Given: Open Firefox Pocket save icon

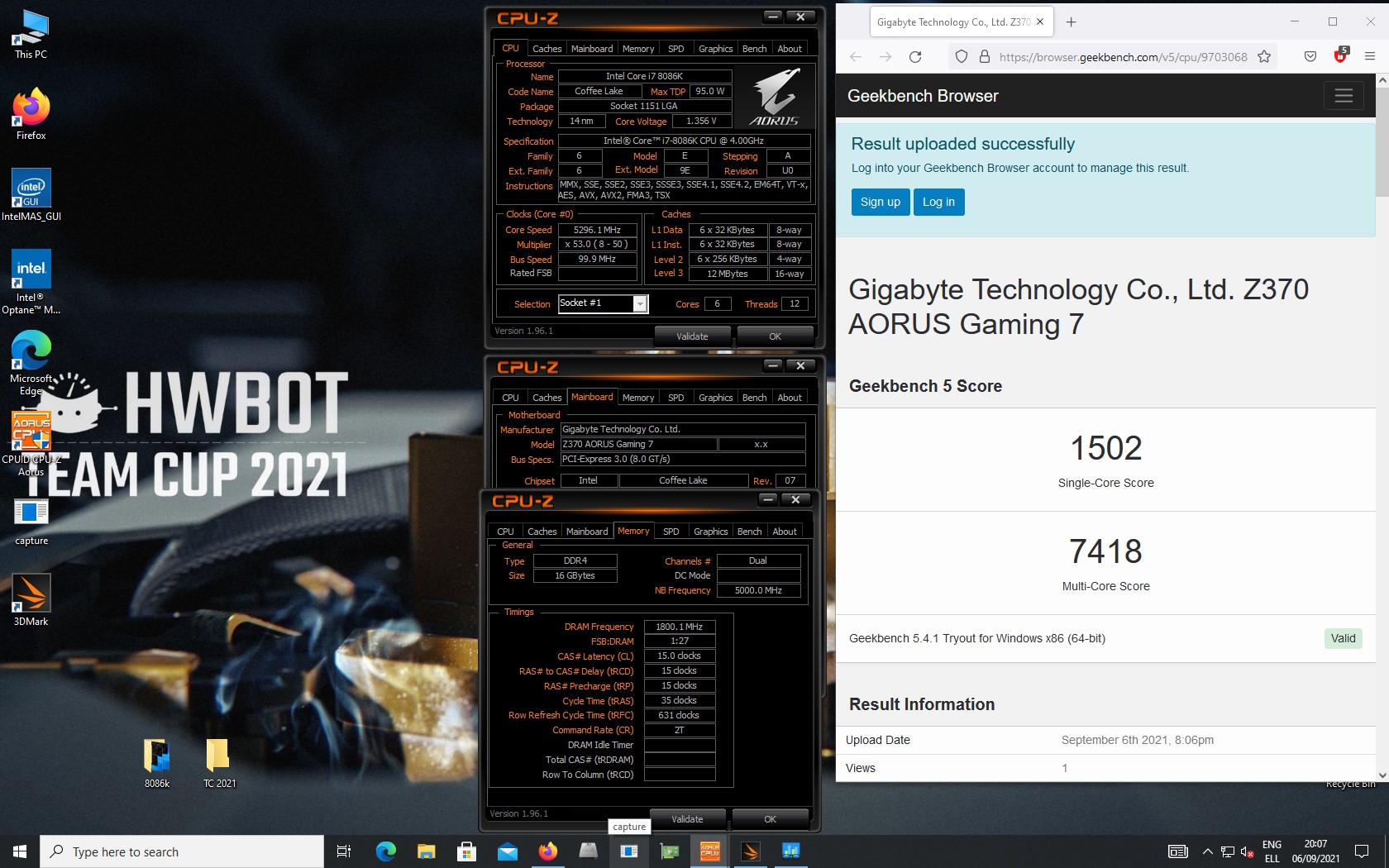Looking at the screenshot, I should click(1310, 57).
